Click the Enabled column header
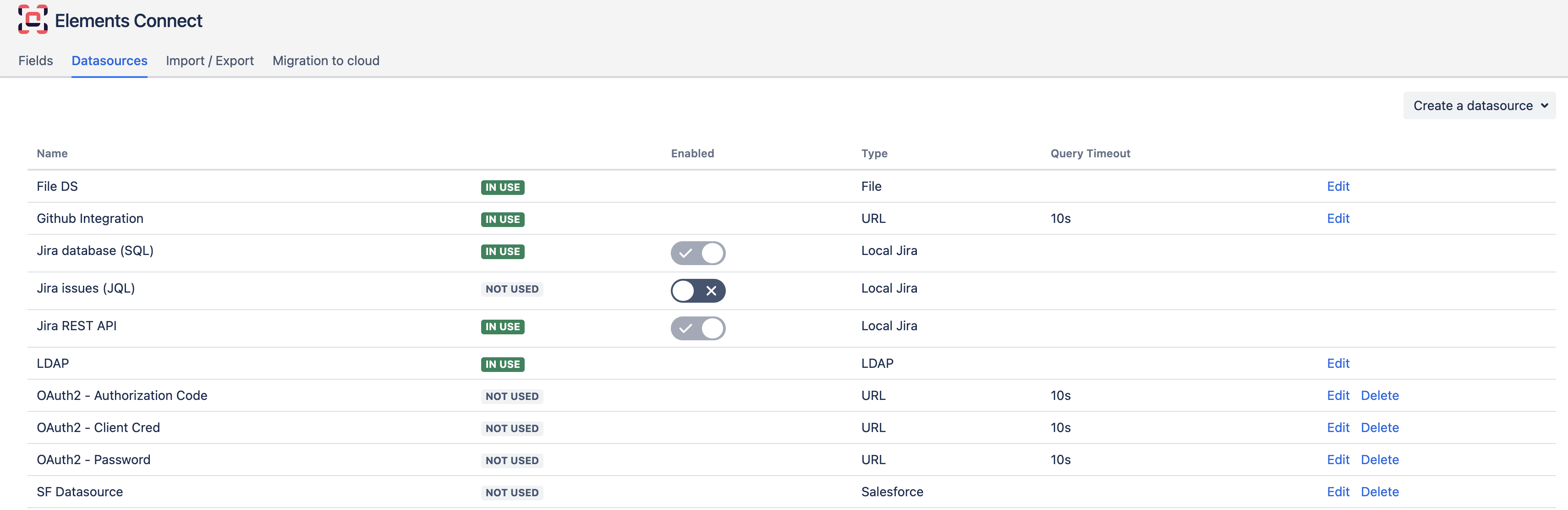Screen dimensions: 1568x510 coord(693,154)
